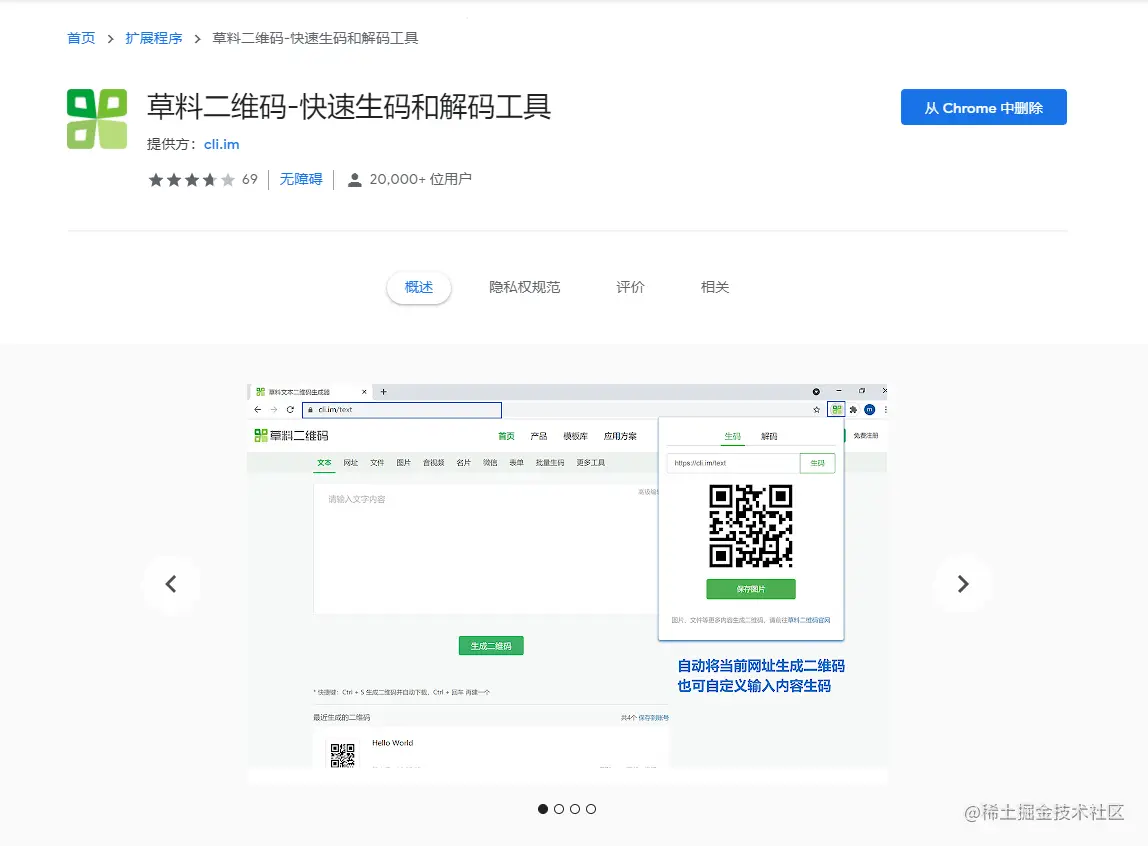This screenshot has width=1148, height=846.
Task: Click the 20,000+ 位用户 text
Action: (420, 179)
